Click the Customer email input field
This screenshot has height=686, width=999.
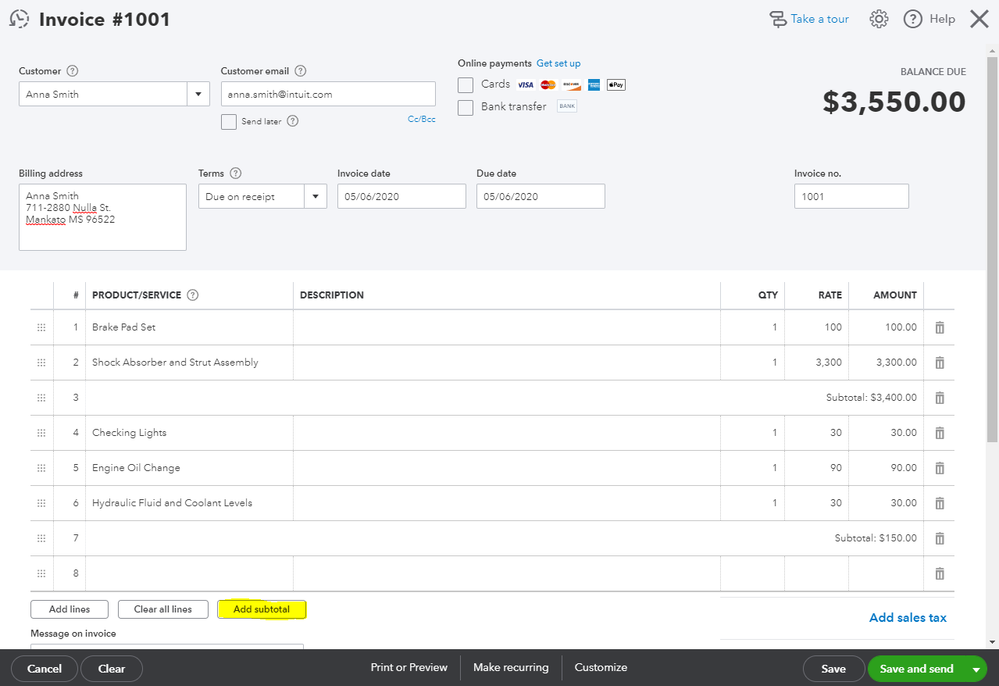tap(328, 94)
